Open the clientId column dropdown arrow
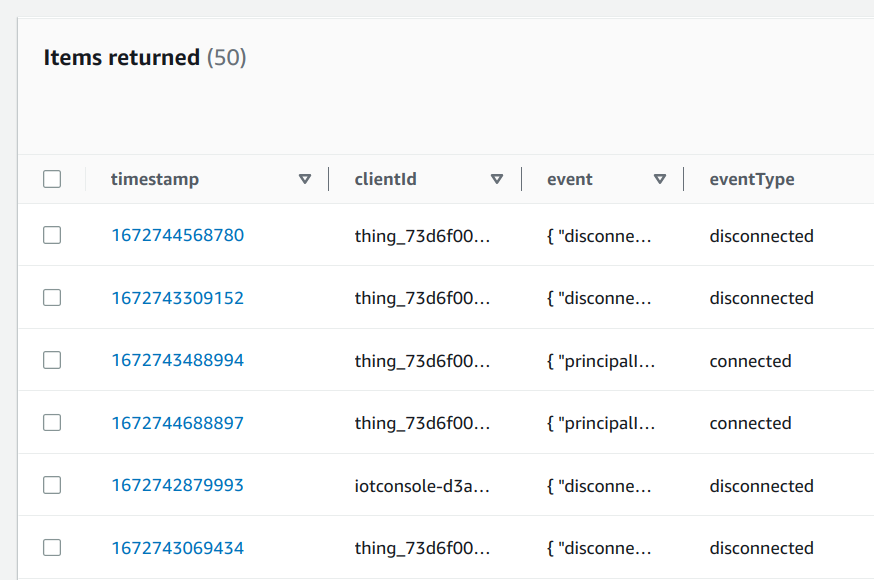 [497, 179]
